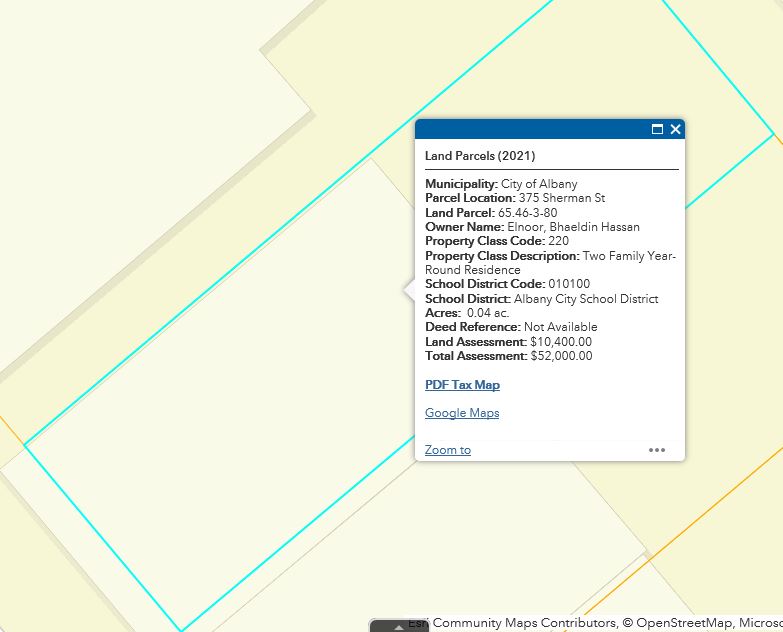Click the blue popup title bar

point(530,129)
